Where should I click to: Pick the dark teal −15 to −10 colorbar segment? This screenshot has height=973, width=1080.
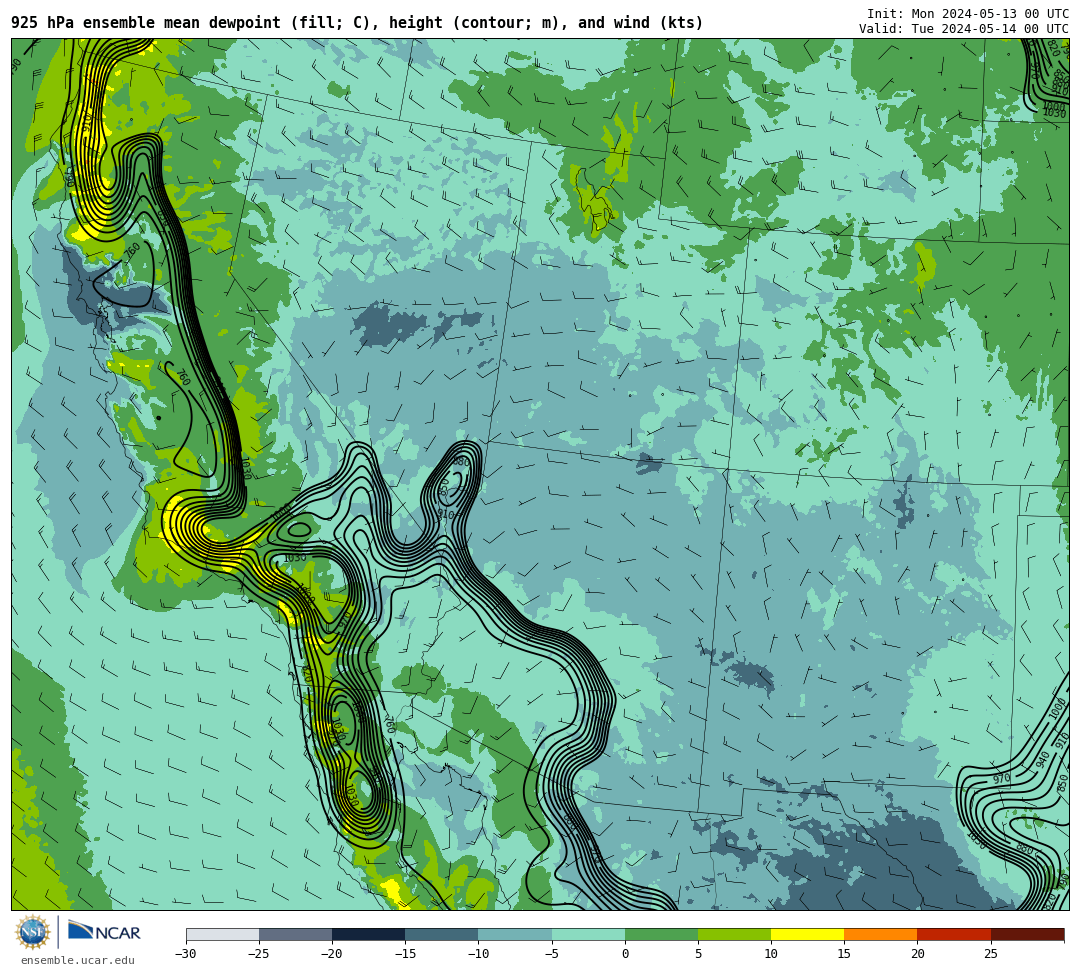point(442,934)
